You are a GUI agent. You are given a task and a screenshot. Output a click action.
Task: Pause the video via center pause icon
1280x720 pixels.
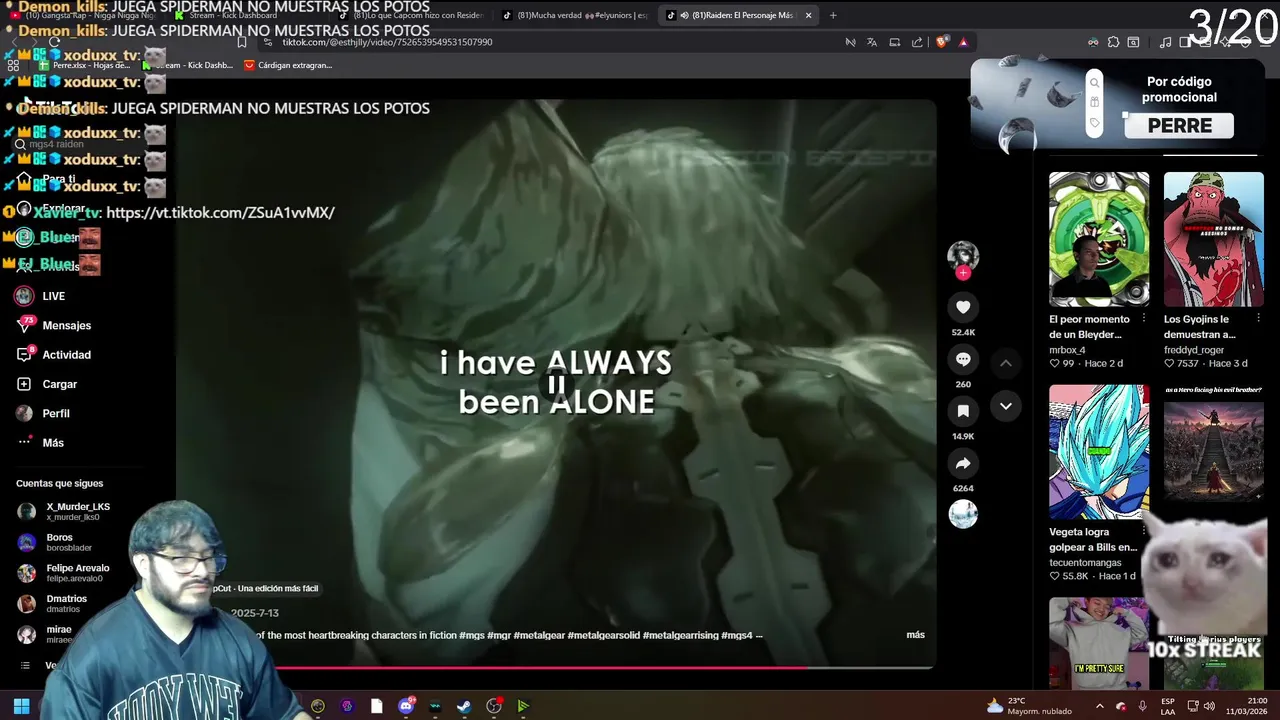point(556,384)
